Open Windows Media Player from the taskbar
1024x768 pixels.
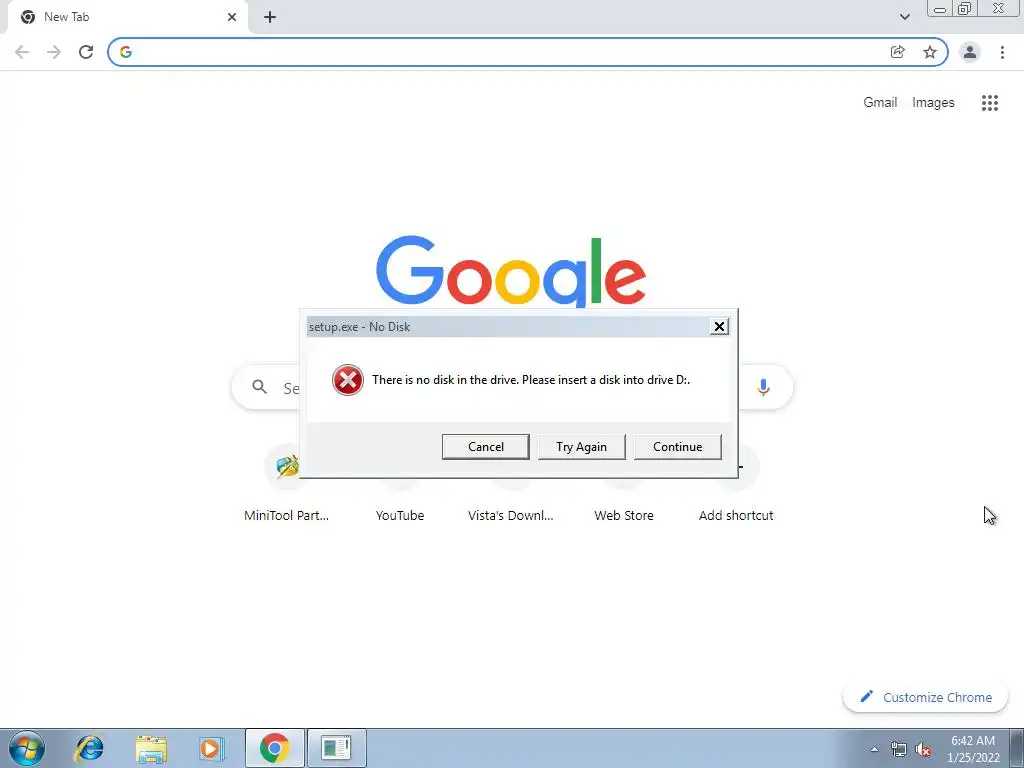(212, 748)
